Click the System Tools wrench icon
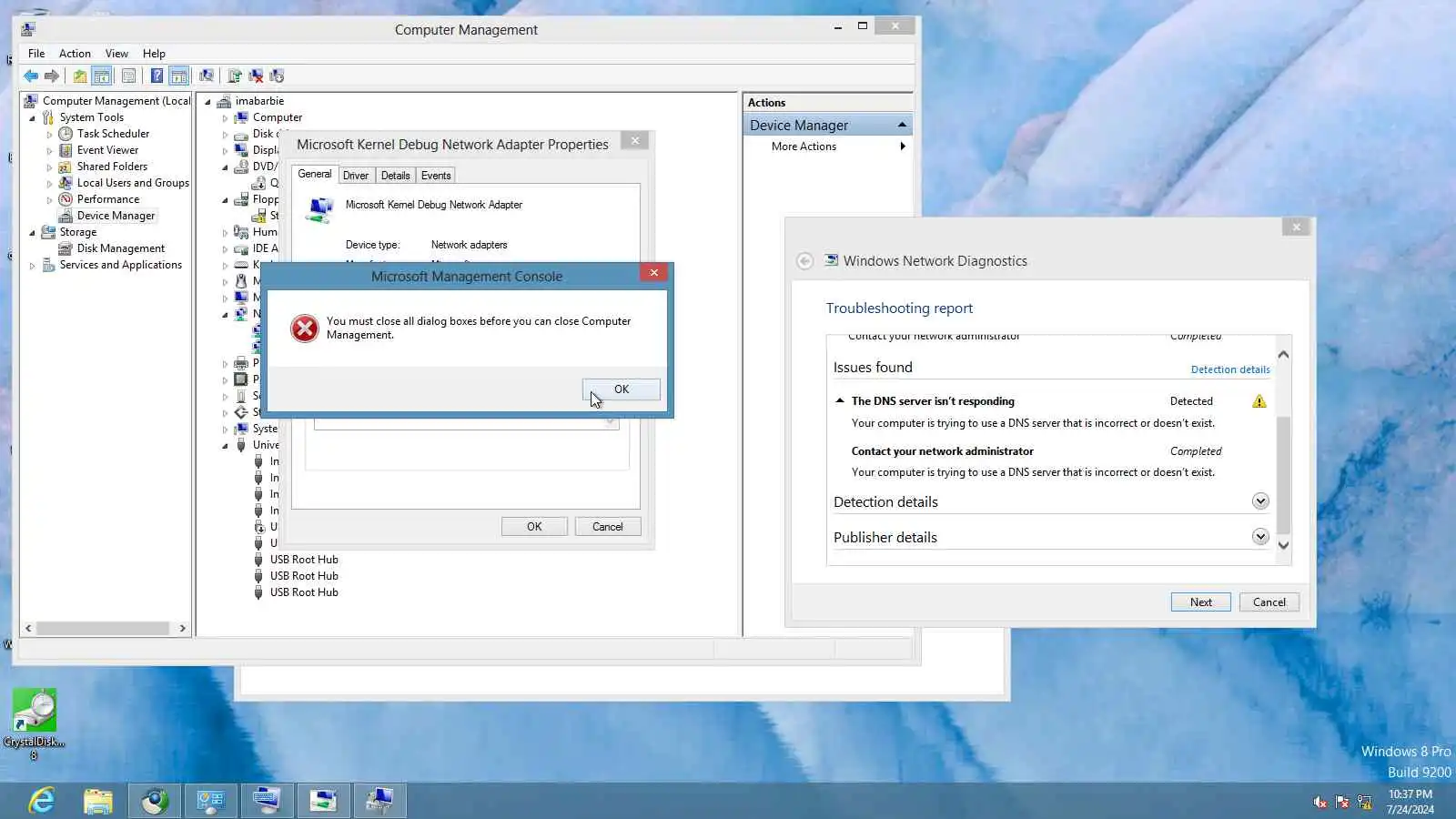 tap(48, 117)
